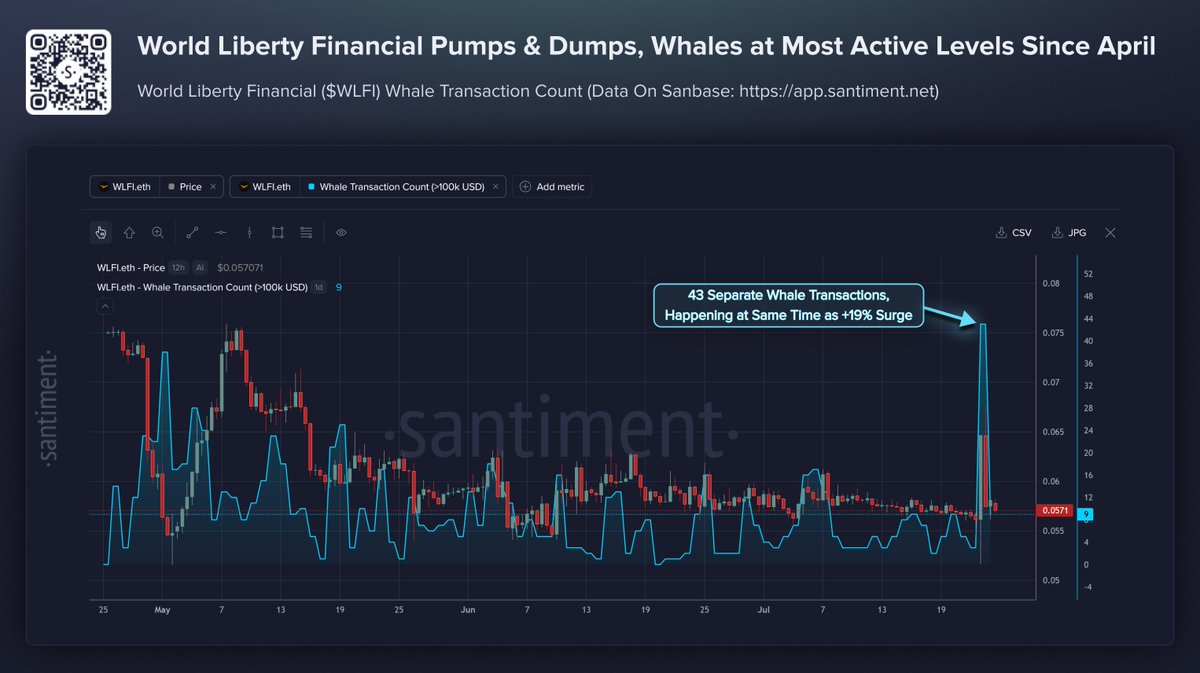Click the 0.075 price axis label
The width and height of the screenshot is (1200, 673).
tap(1053, 333)
